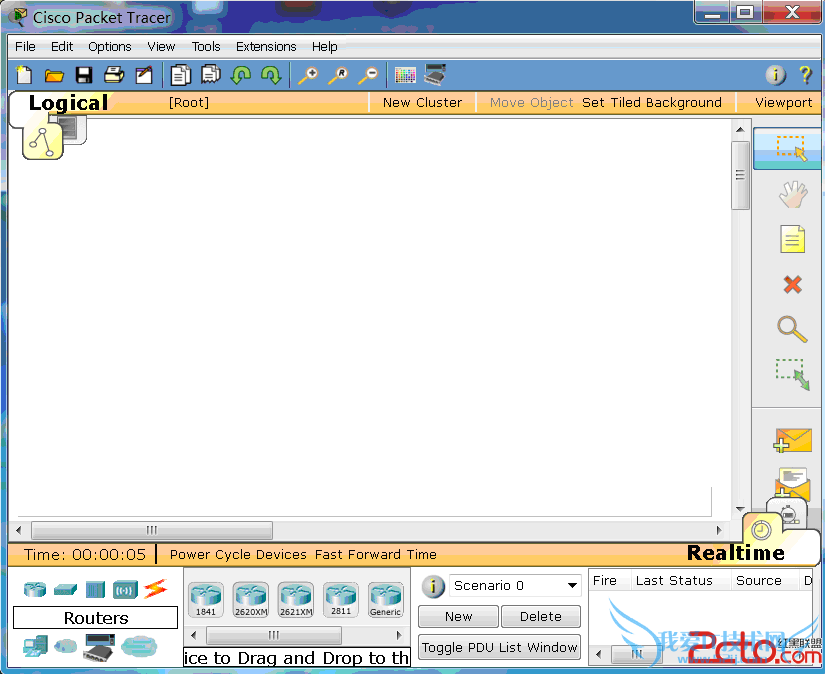Pick the Move Layout hand tool
This screenshot has height=674, width=825.
[793, 195]
